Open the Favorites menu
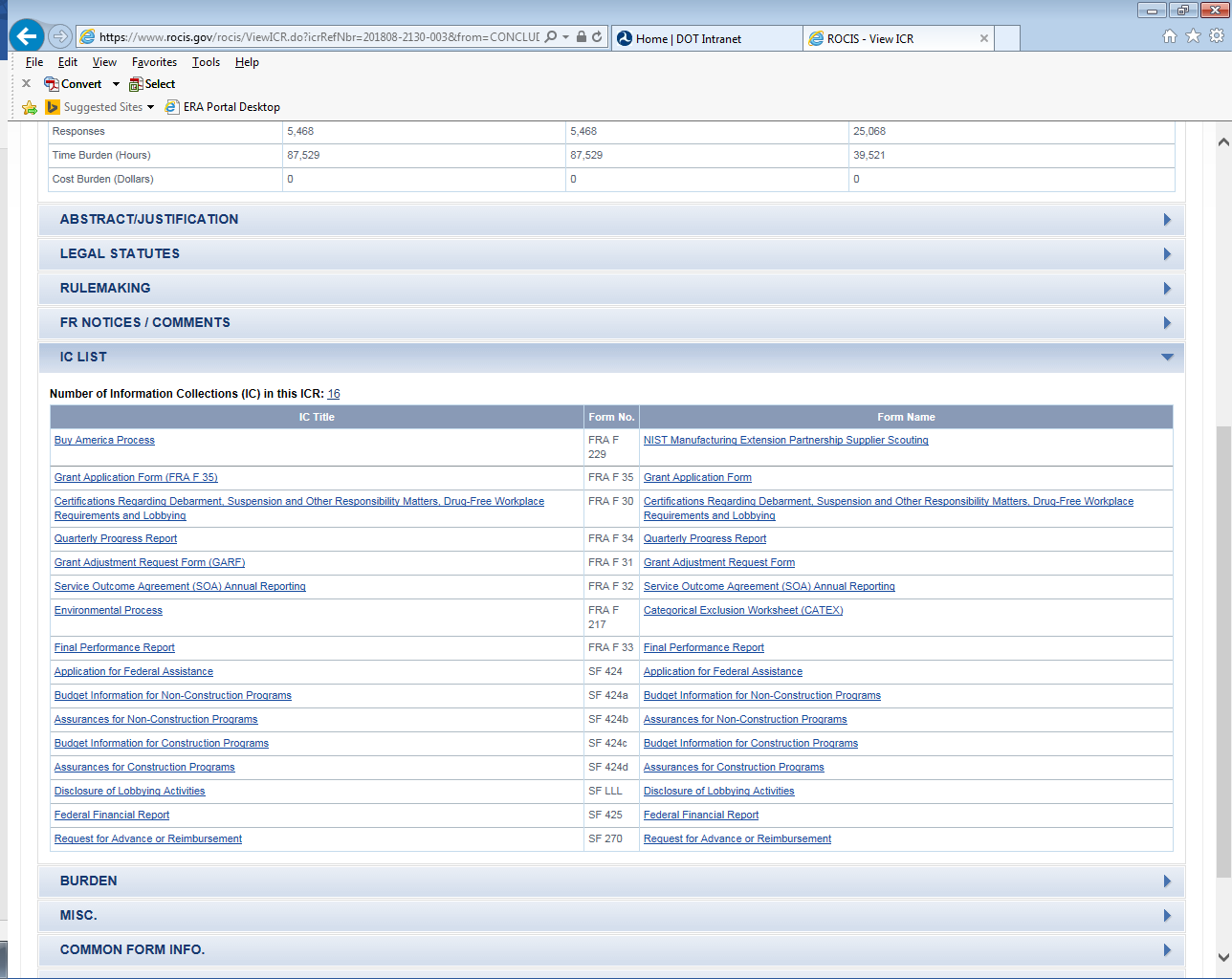The height and width of the screenshot is (979, 1232). coord(154,62)
